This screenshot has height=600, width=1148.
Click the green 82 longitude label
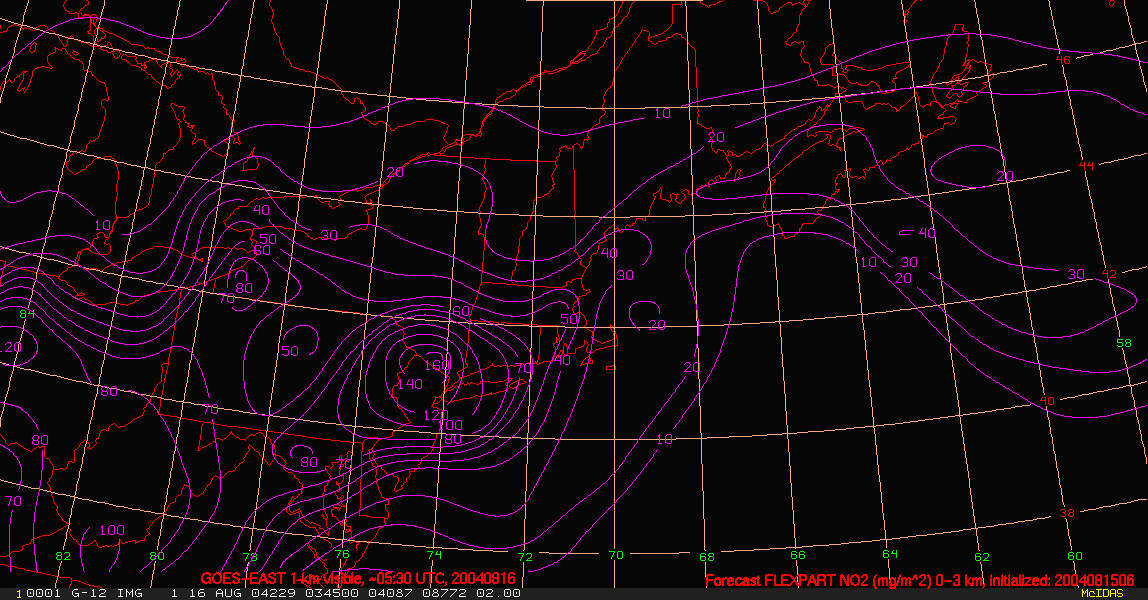(64, 555)
